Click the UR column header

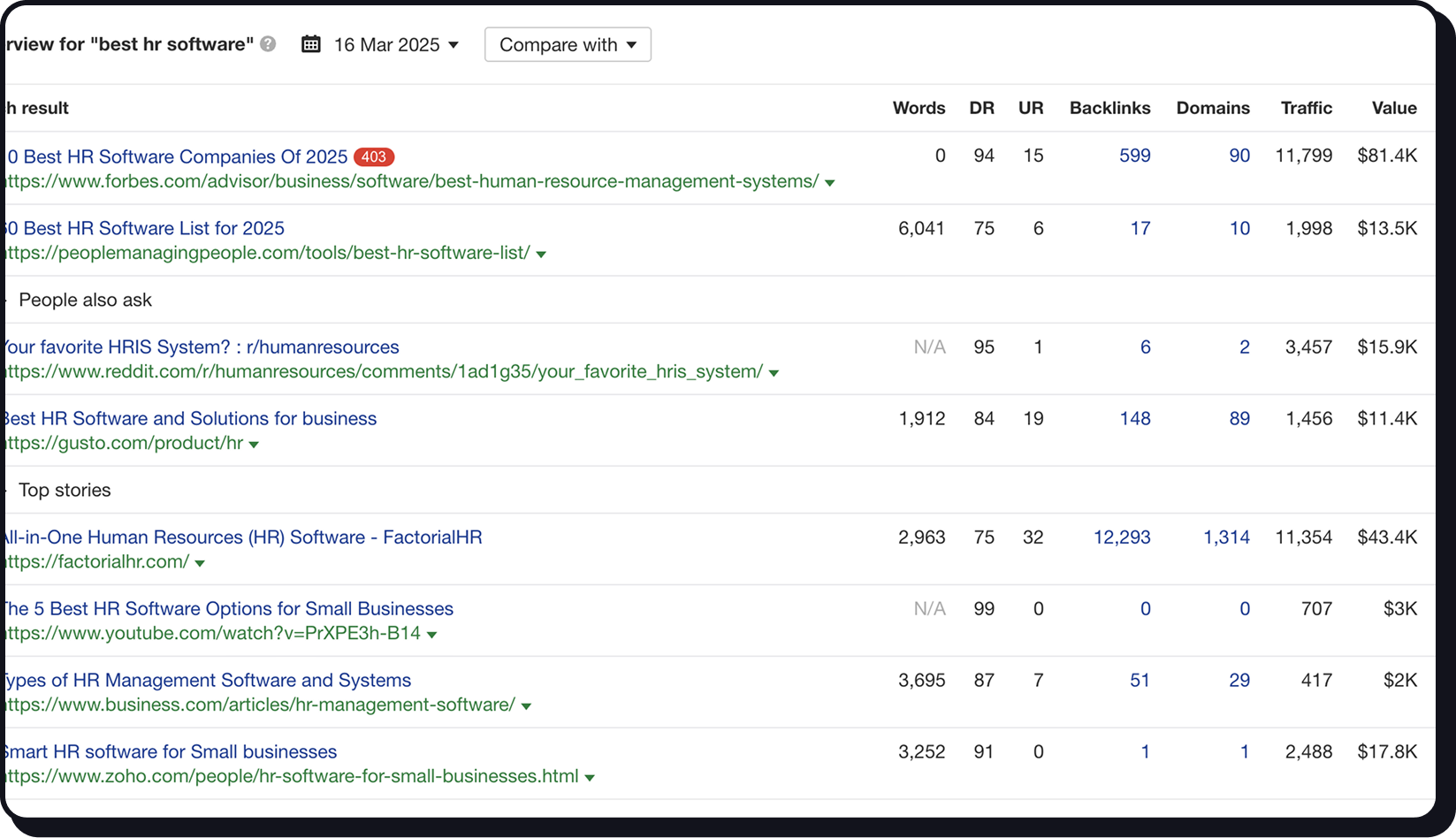point(1031,108)
